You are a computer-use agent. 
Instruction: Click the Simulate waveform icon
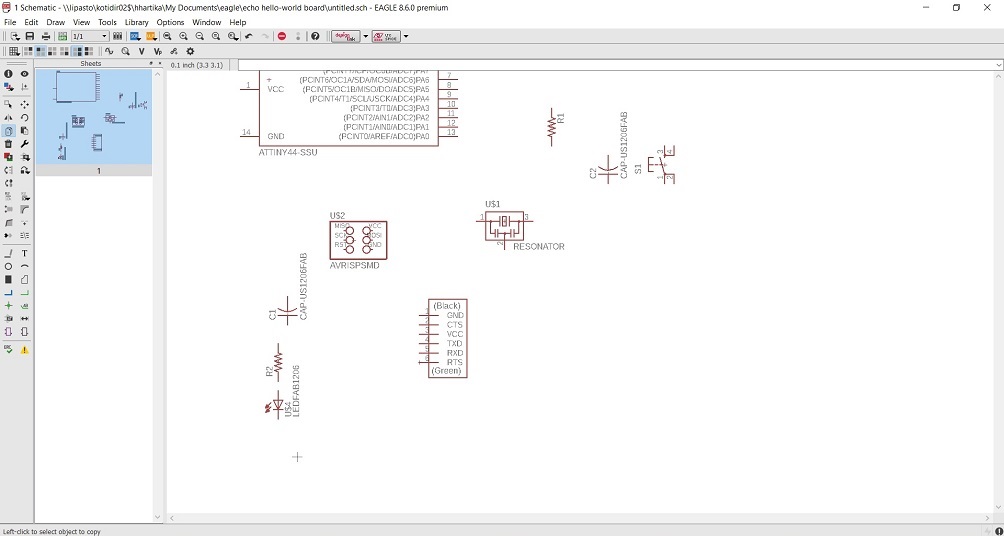coord(109,51)
